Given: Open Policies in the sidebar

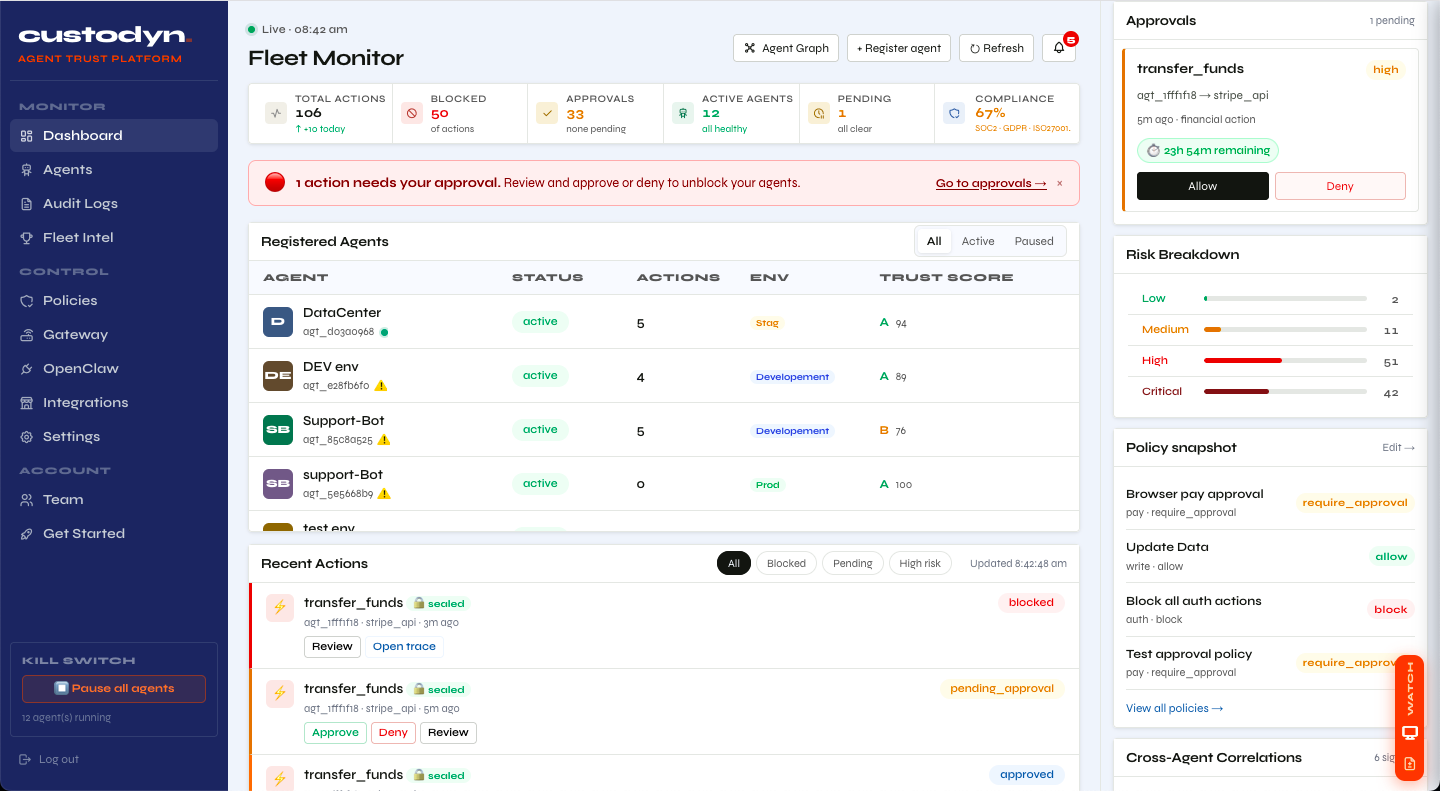Looking at the screenshot, I should pos(114,301).
